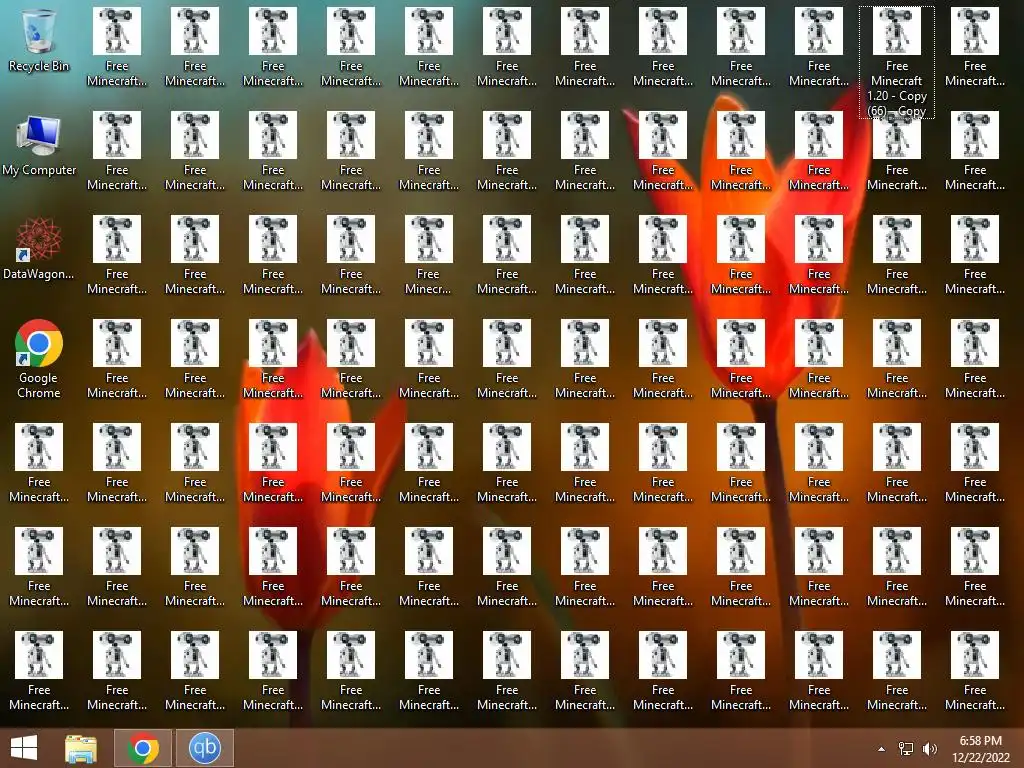Open the 6:58 PM taskbar clock
The width and height of the screenshot is (1024, 768).
980,749
